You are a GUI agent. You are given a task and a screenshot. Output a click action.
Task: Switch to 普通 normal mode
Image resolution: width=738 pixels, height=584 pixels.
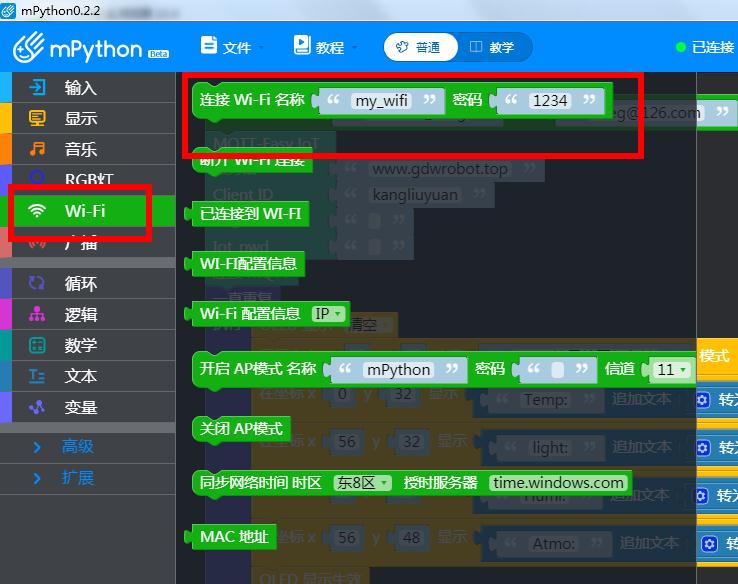click(x=420, y=47)
